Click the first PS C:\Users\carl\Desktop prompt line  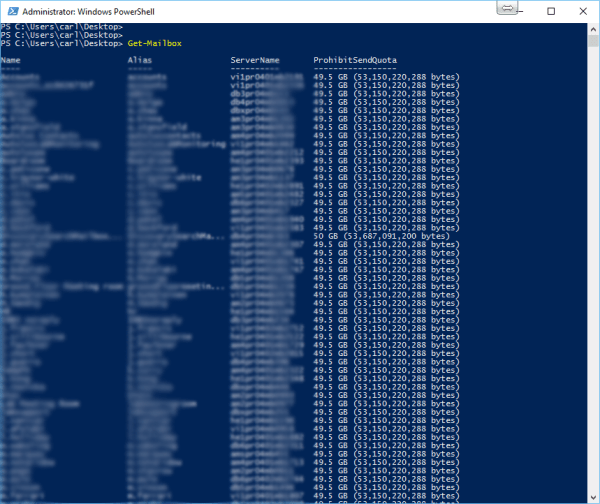click(x=62, y=27)
